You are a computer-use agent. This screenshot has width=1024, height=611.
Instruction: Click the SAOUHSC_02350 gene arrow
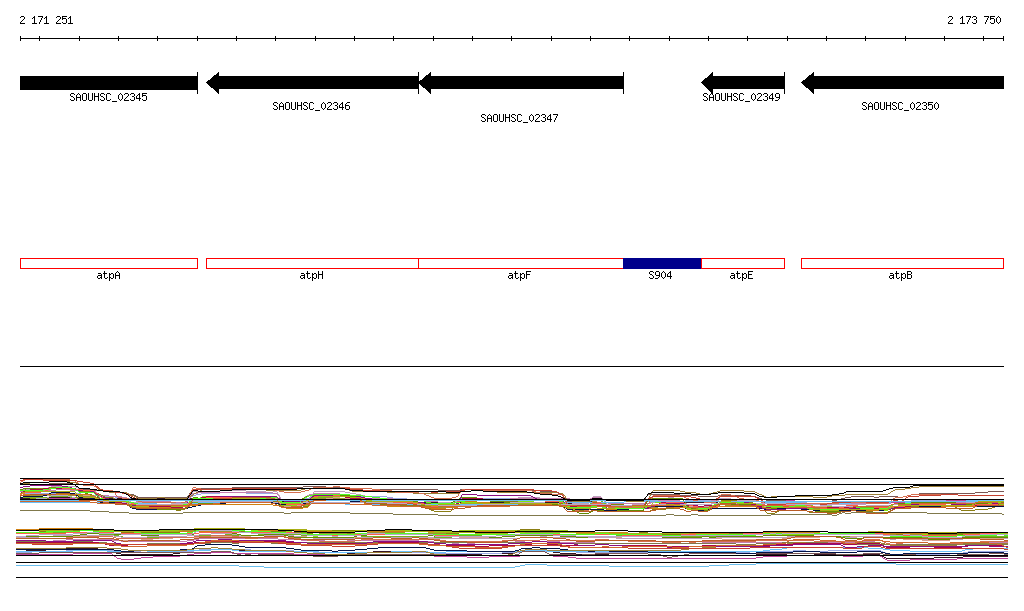903,83
